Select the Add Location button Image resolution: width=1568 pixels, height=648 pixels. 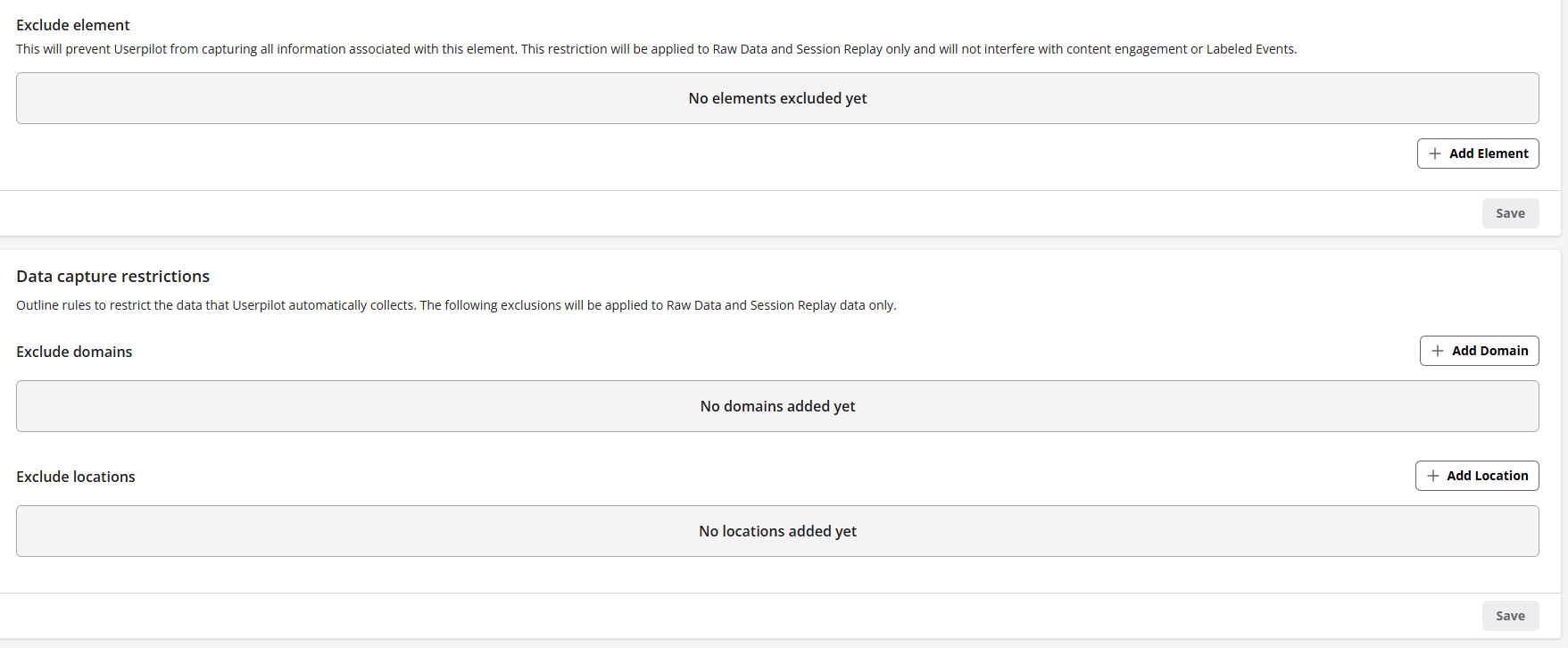click(1477, 476)
